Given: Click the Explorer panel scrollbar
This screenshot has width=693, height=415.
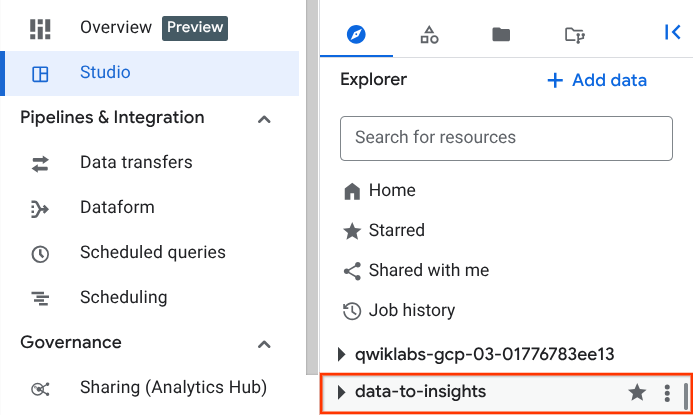Looking at the screenshot, I should (x=685, y=396).
